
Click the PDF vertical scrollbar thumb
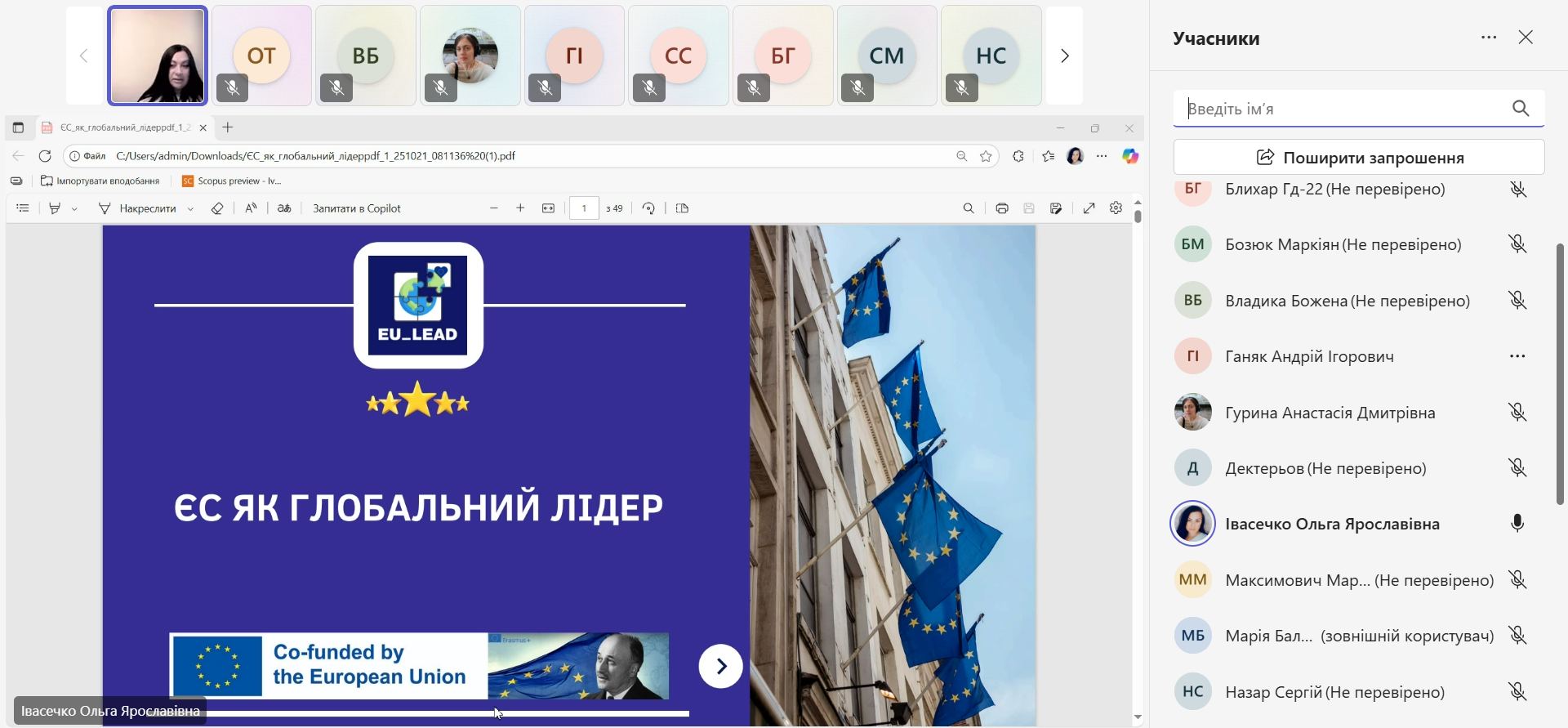click(x=1138, y=217)
